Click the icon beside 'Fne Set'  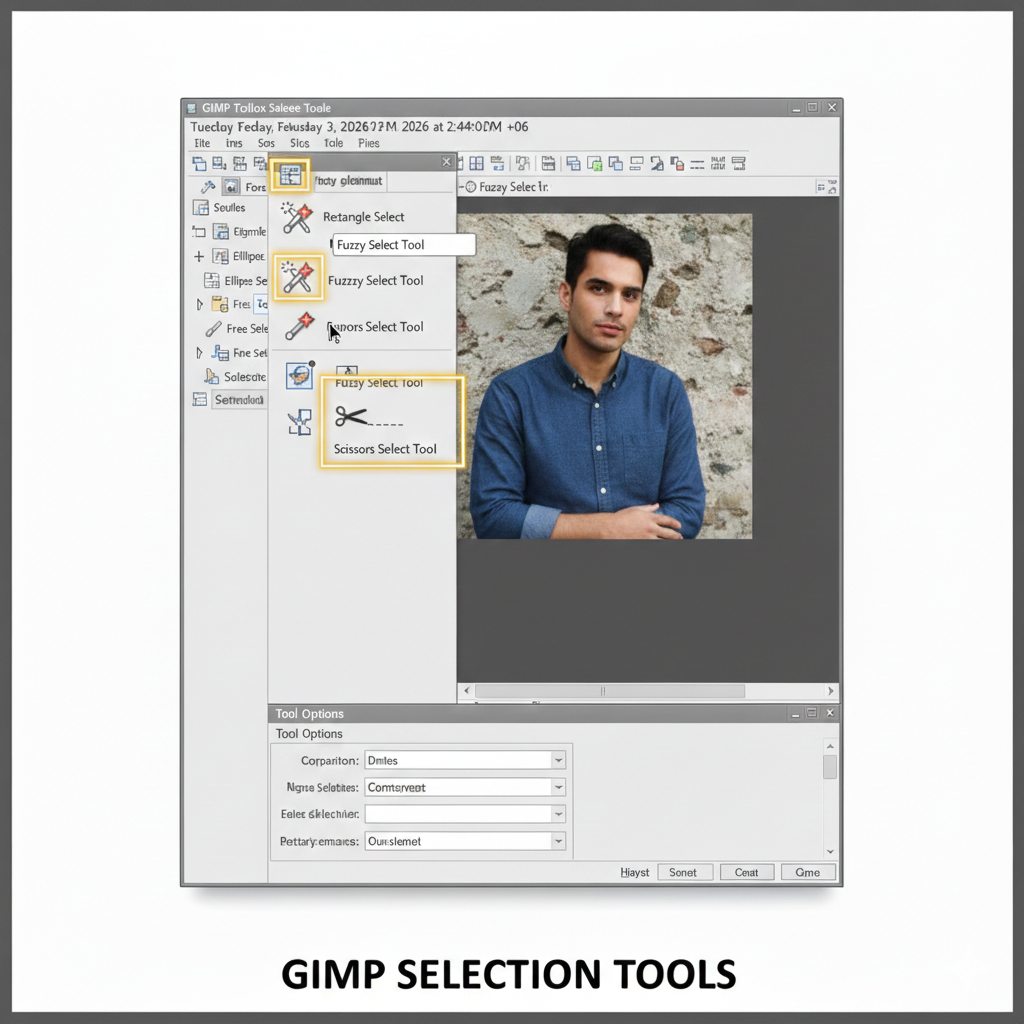(x=220, y=353)
